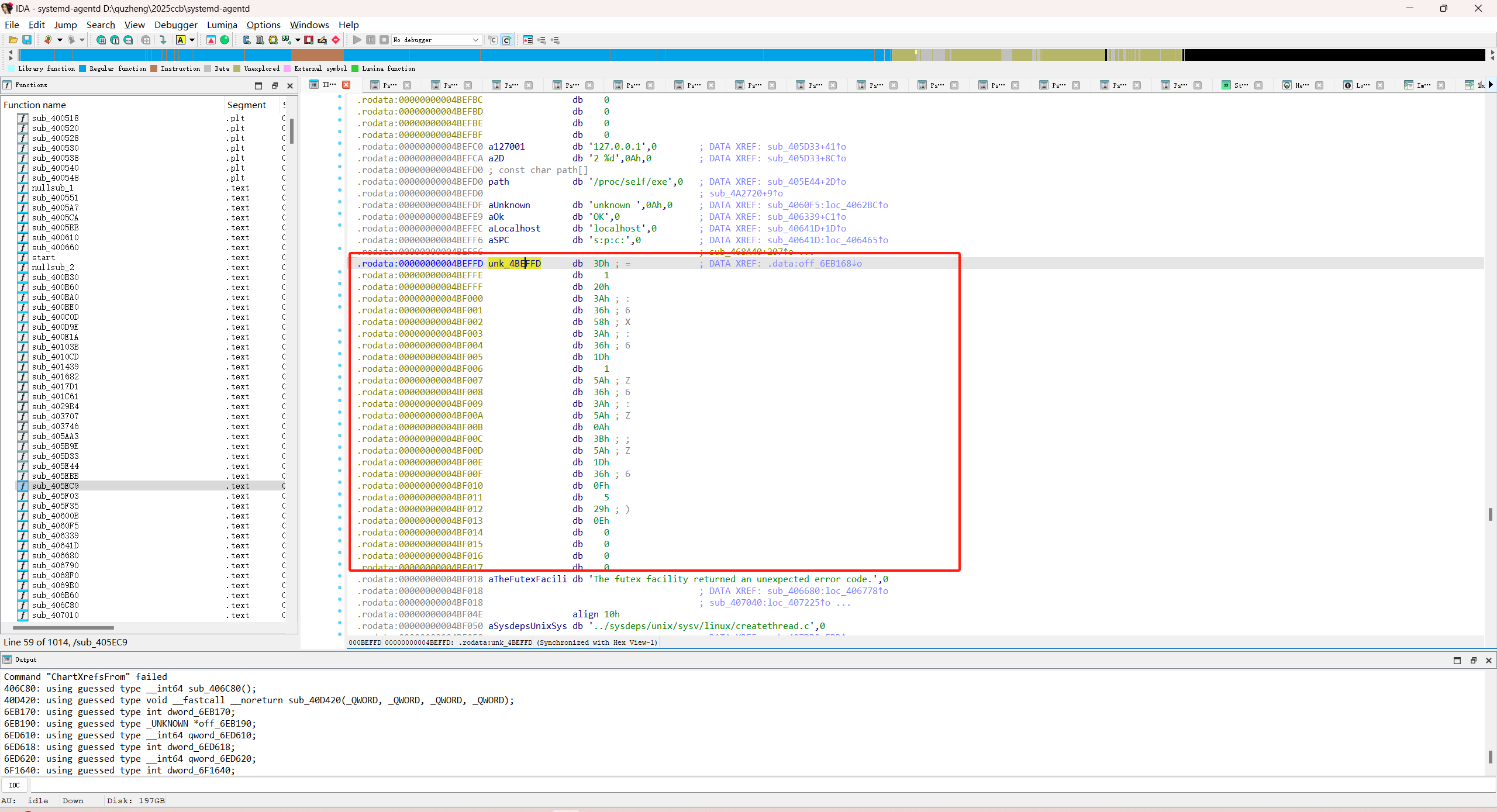Open the No debugger dropdown
The width and height of the screenshot is (1497, 812).
475,40
